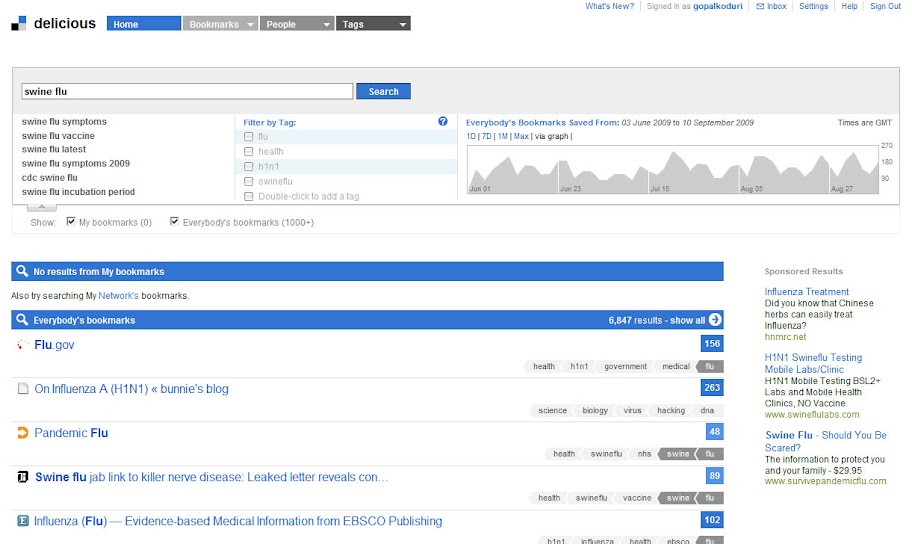Go to the Home tab

click(144, 24)
